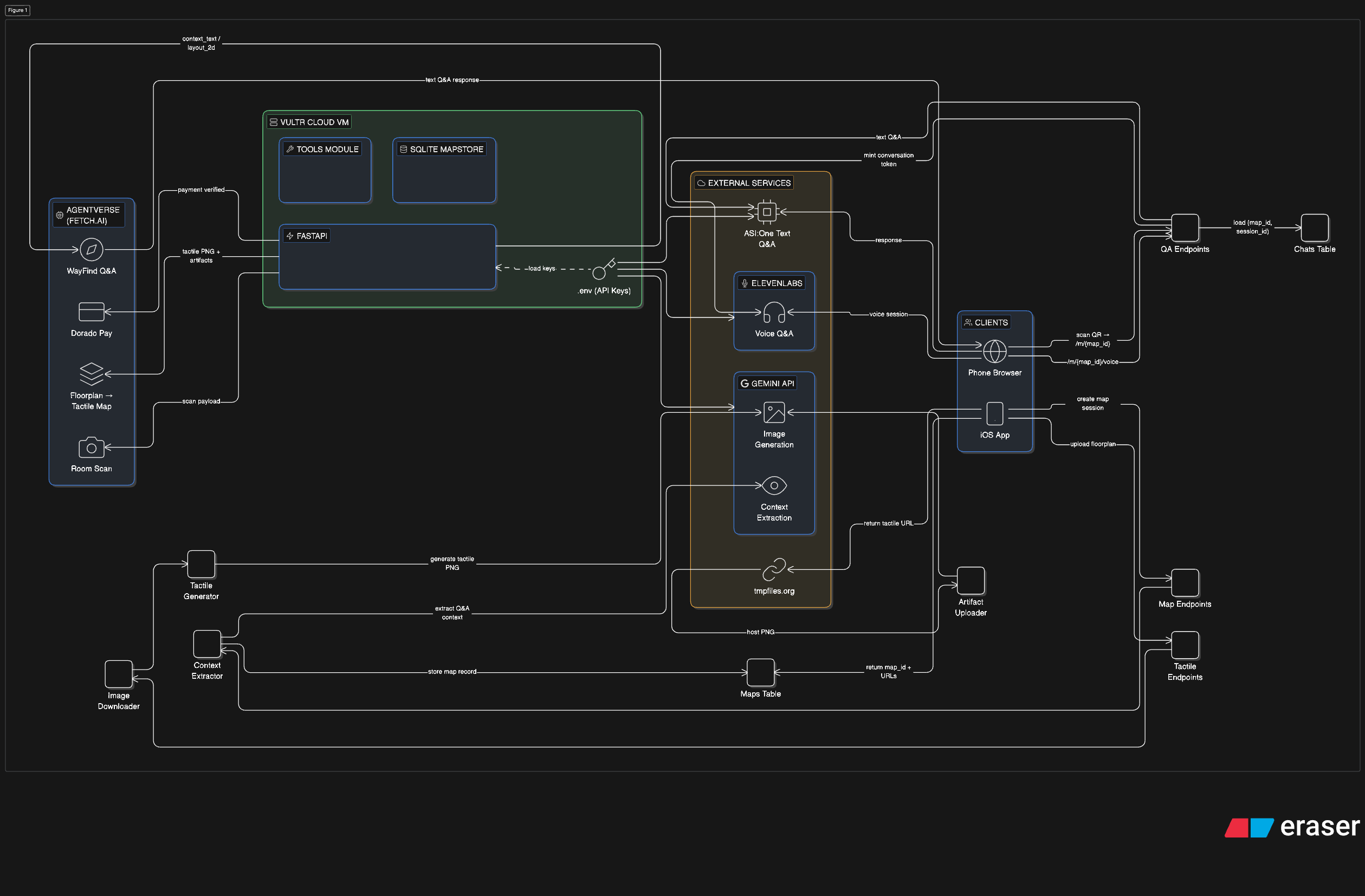This screenshot has width=1365, height=896.
Task: Click the .env API Keys key icon
Action: [604, 269]
